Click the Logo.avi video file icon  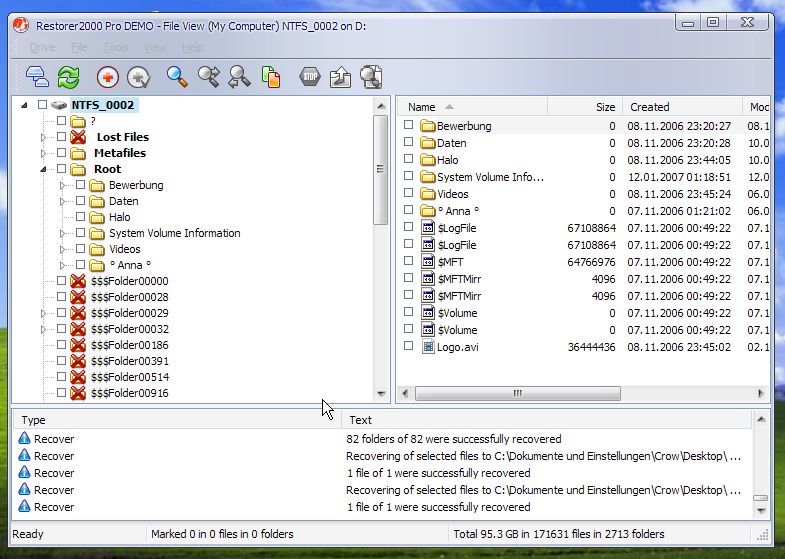pyautogui.click(x=428, y=347)
